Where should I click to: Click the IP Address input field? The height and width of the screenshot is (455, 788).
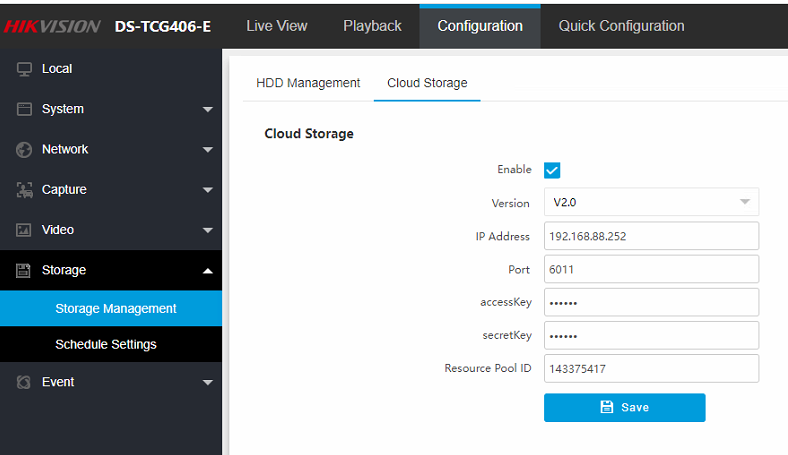point(651,236)
